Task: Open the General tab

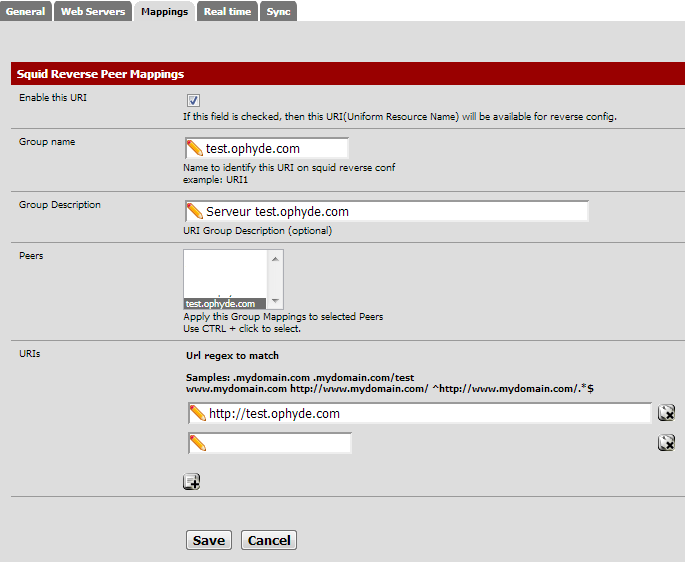Action: coord(26,12)
